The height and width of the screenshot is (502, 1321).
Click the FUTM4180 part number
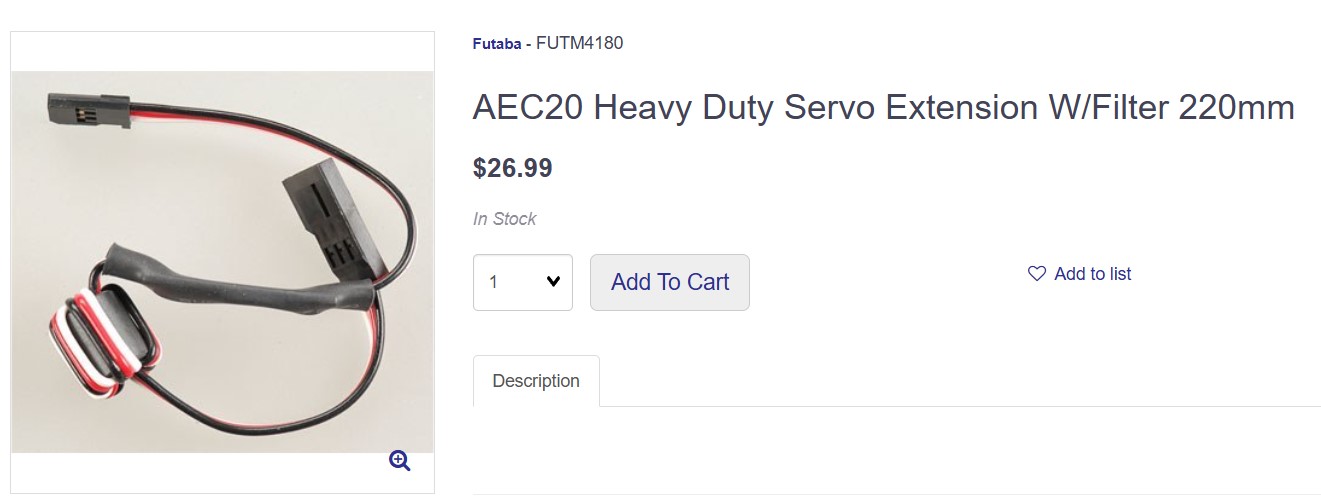(x=580, y=43)
